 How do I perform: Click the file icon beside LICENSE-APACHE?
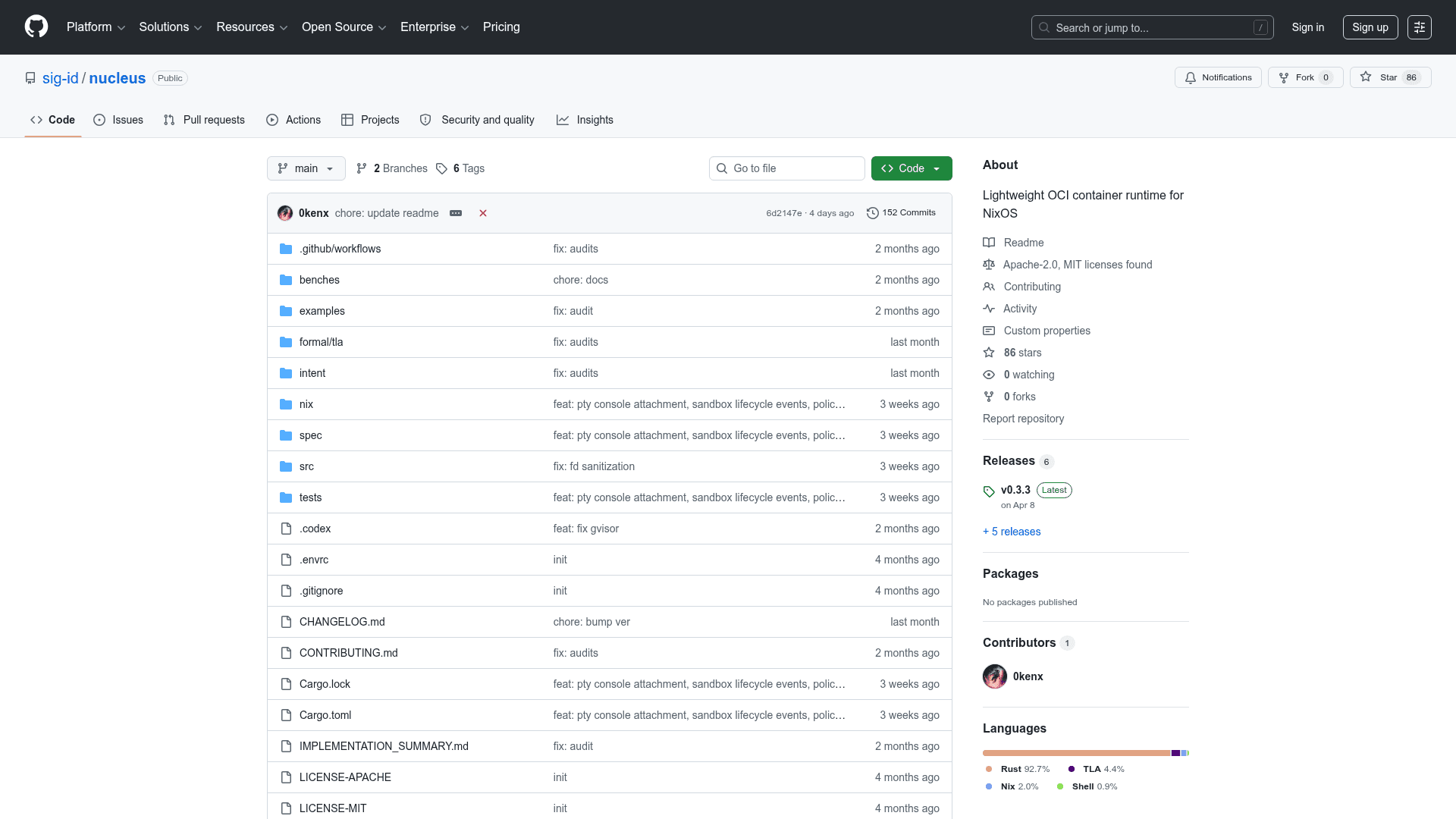coord(286,777)
